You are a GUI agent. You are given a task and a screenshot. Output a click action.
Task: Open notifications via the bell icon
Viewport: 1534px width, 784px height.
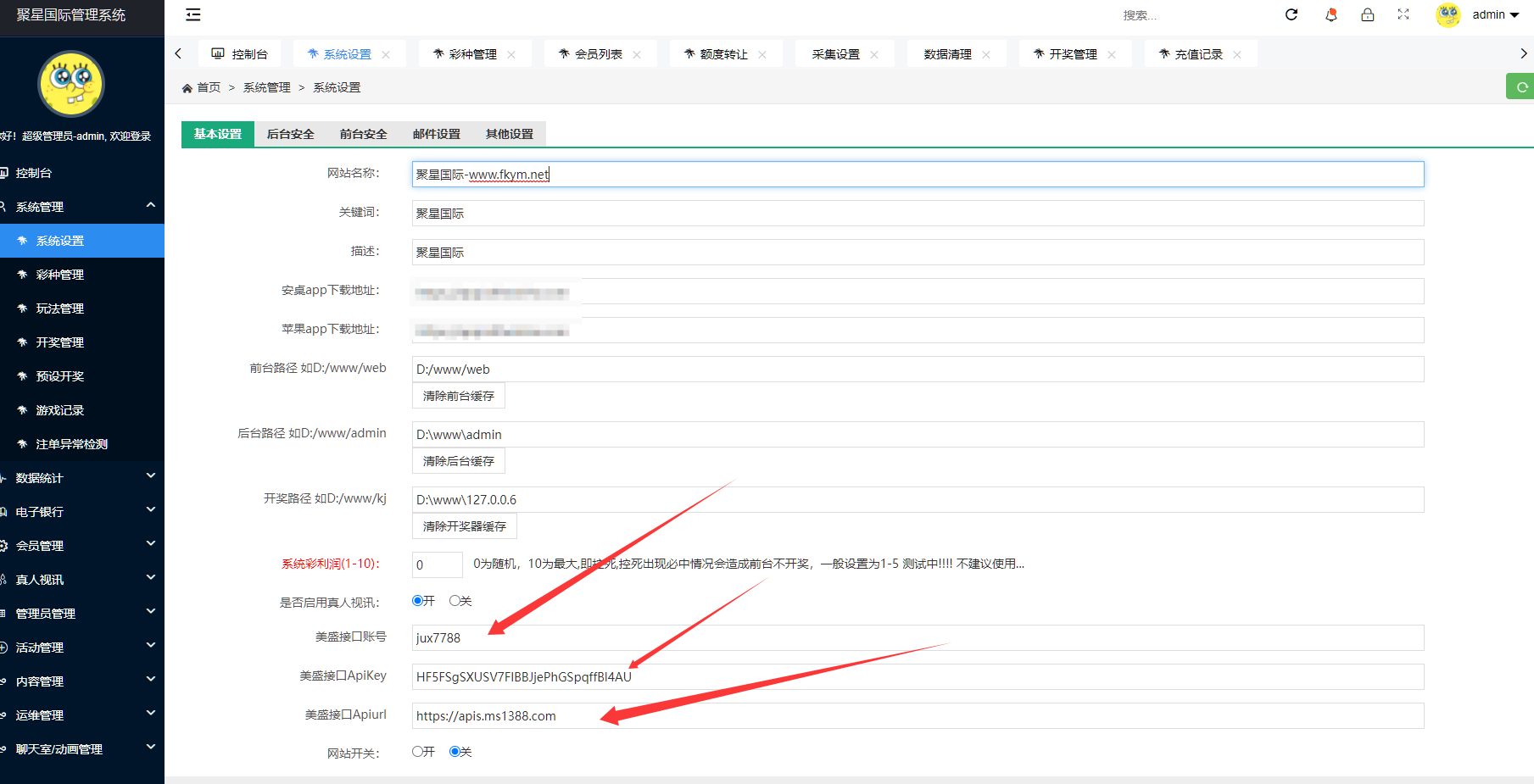[1330, 14]
